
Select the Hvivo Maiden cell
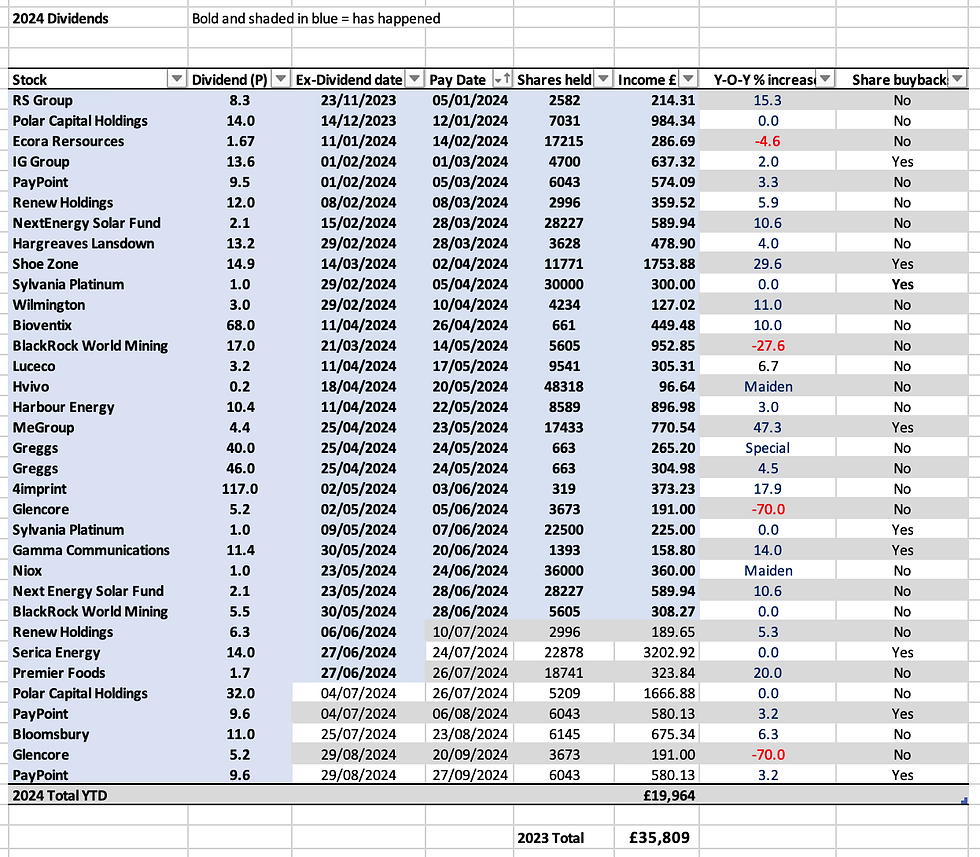tap(767, 386)
